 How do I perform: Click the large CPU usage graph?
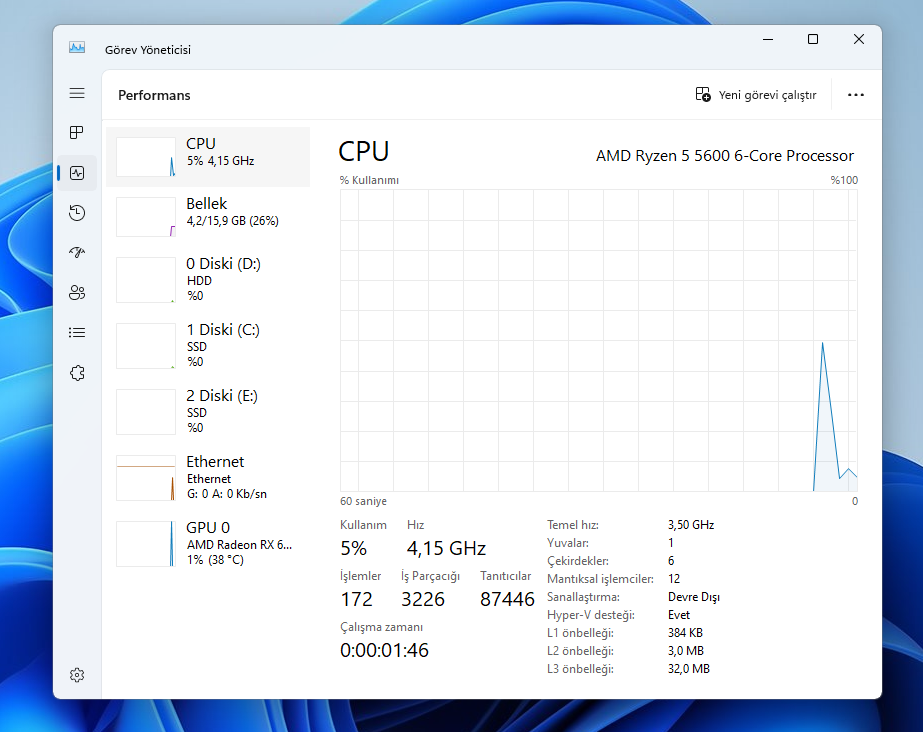599,340
